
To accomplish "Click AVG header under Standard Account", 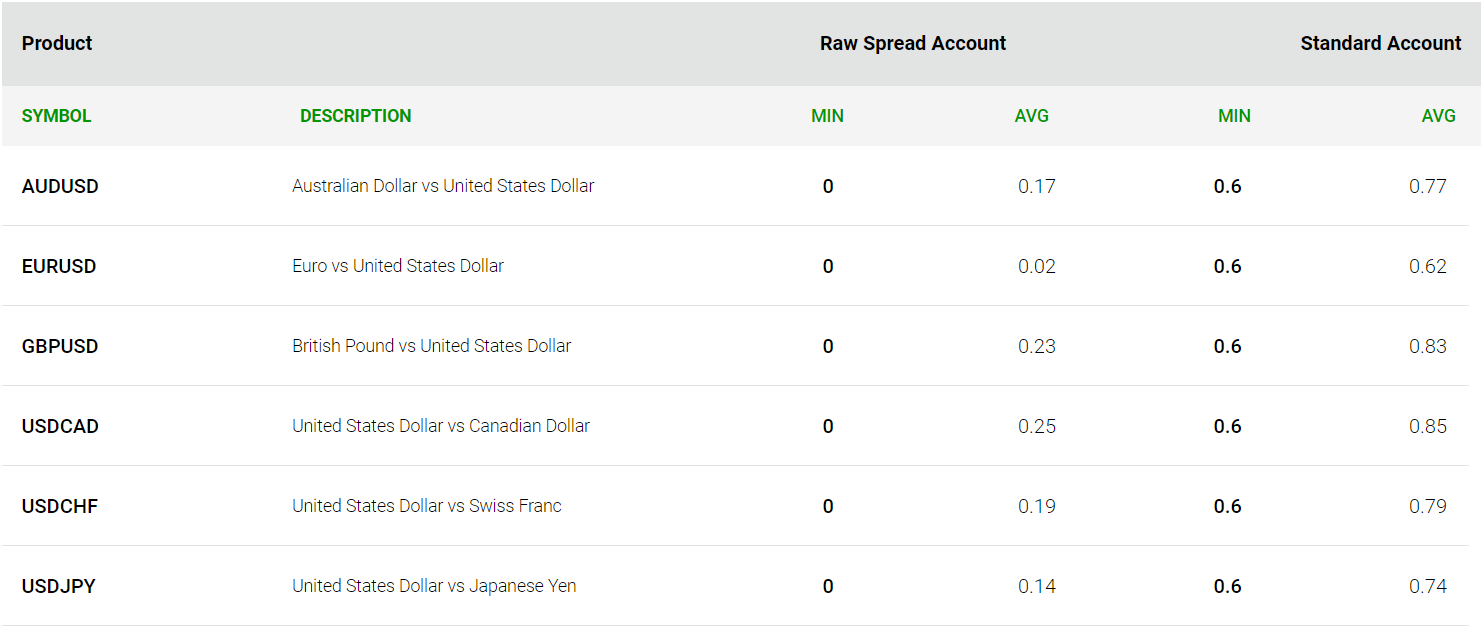I will (1438, 116).
